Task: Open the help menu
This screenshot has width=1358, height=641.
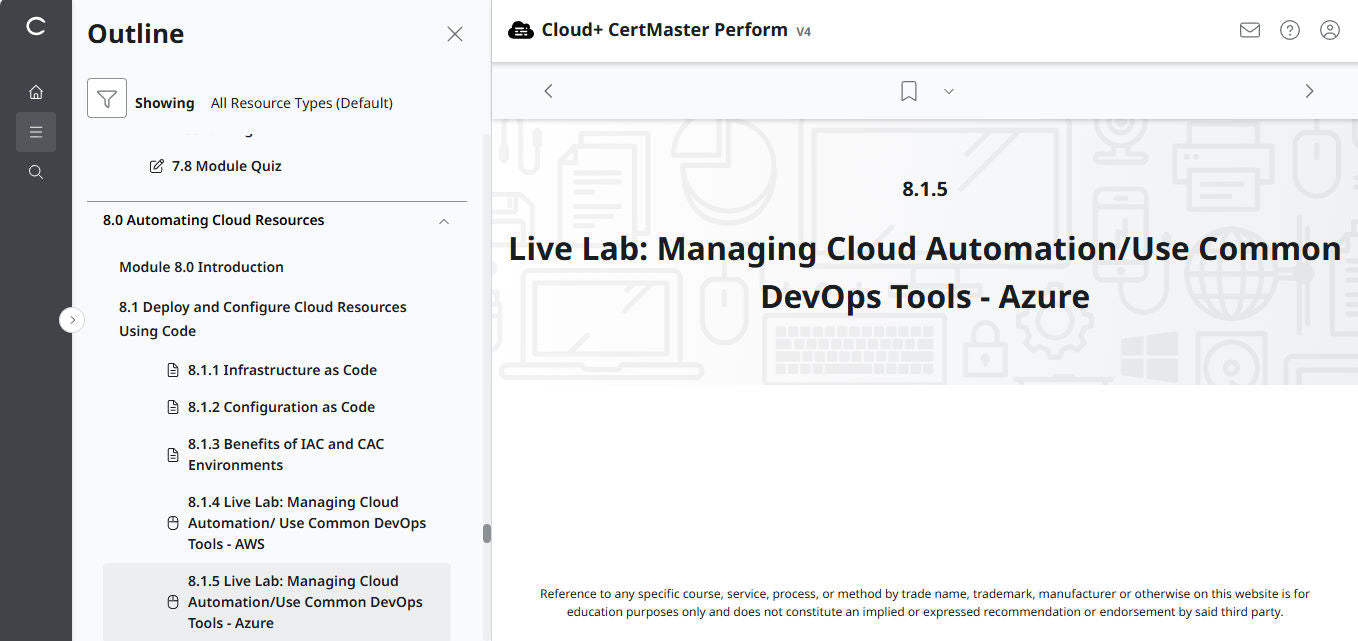Action: 1289,30
